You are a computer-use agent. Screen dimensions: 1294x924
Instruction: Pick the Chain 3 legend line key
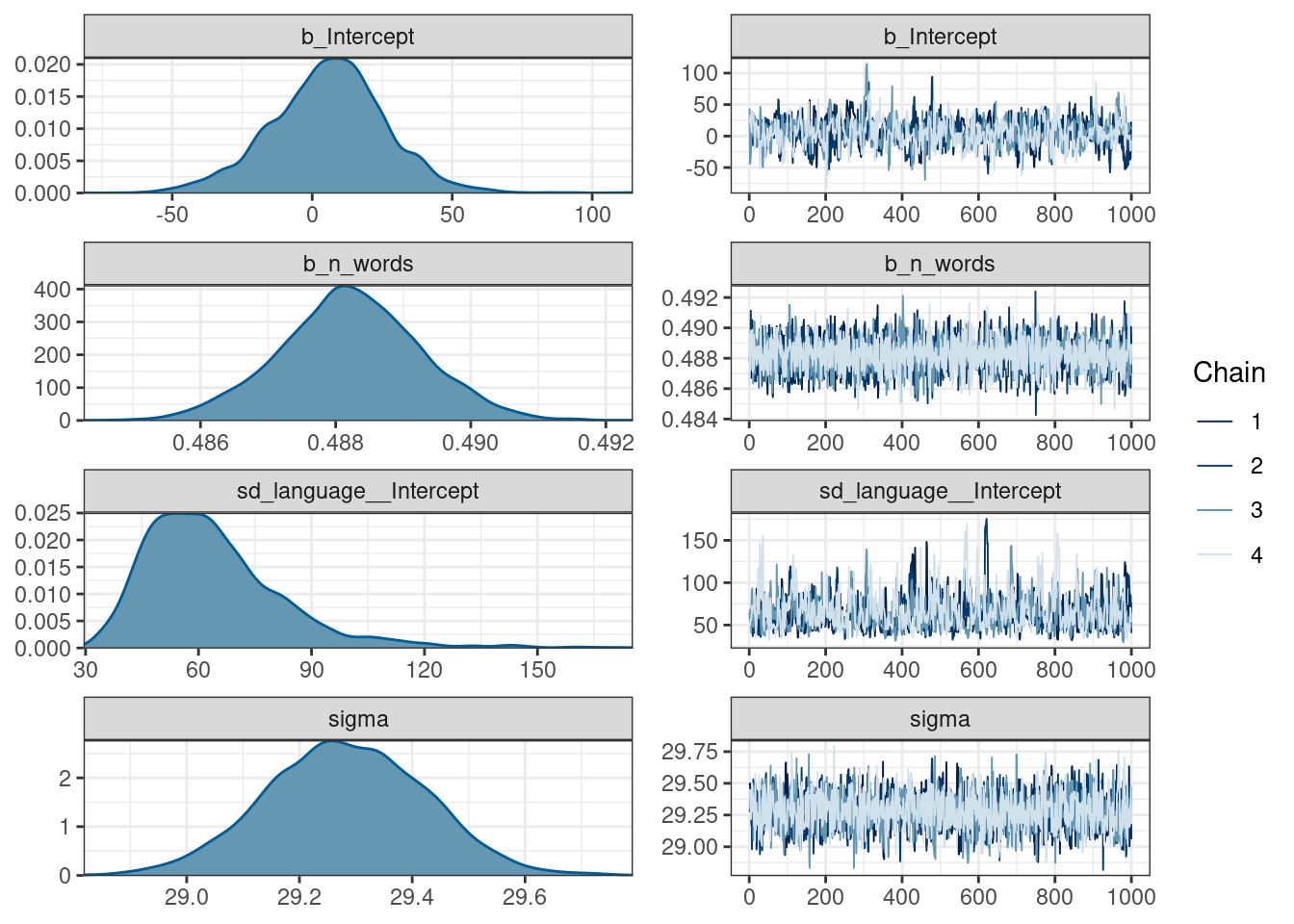point(1215,510)
